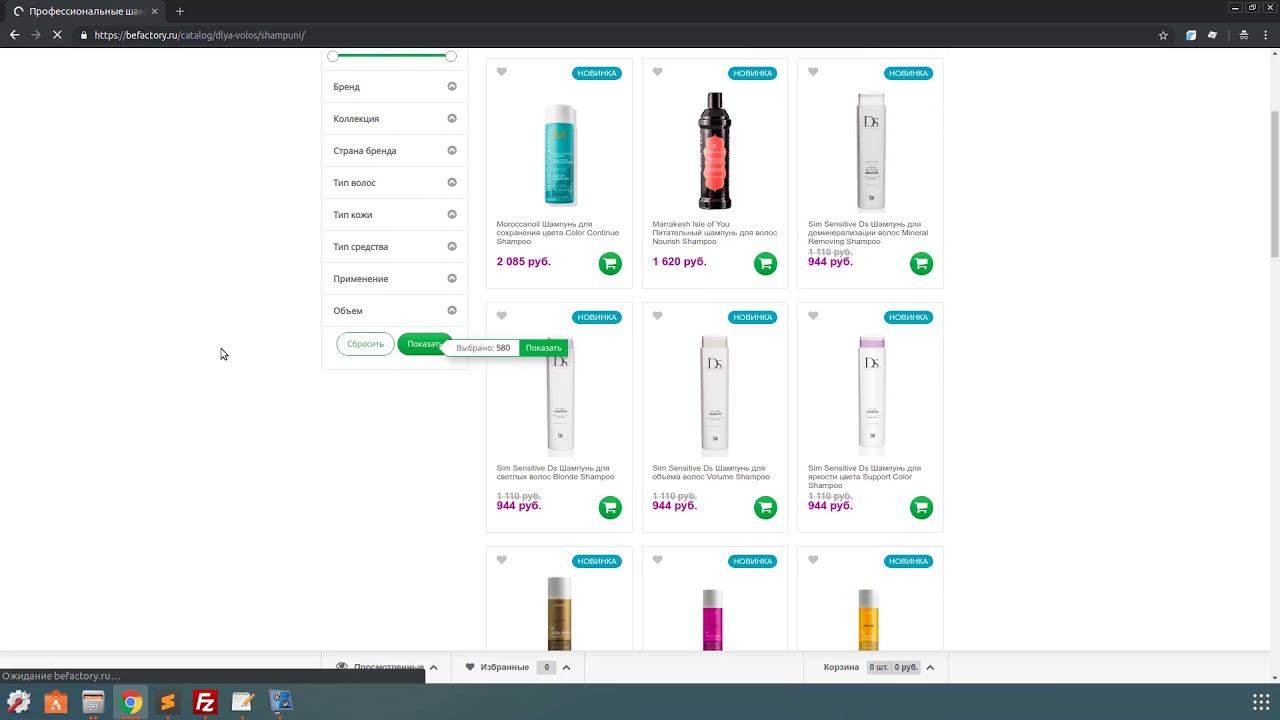Open the Chrome profile avatar icon
This screenshot has height=720, width=1280.
click(x=1243, y=35)
